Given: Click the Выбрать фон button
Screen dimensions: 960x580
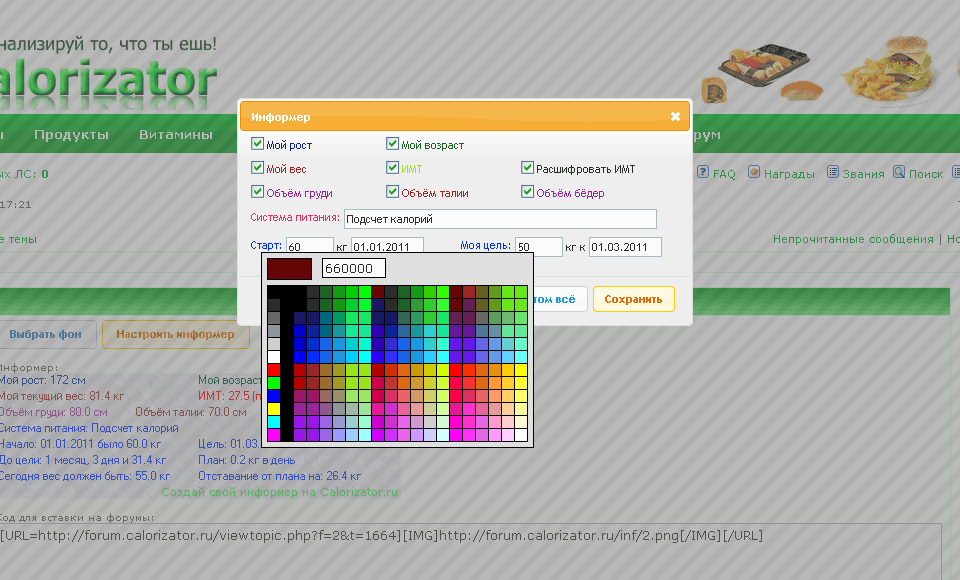Looking at the screenshot, I should pyautogui.click(x=47, y=334).
